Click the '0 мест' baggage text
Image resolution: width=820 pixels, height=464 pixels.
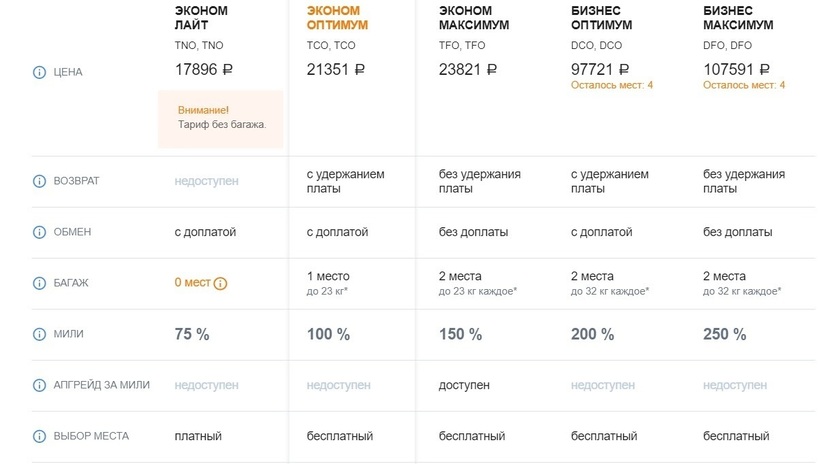tap(192, 283)
